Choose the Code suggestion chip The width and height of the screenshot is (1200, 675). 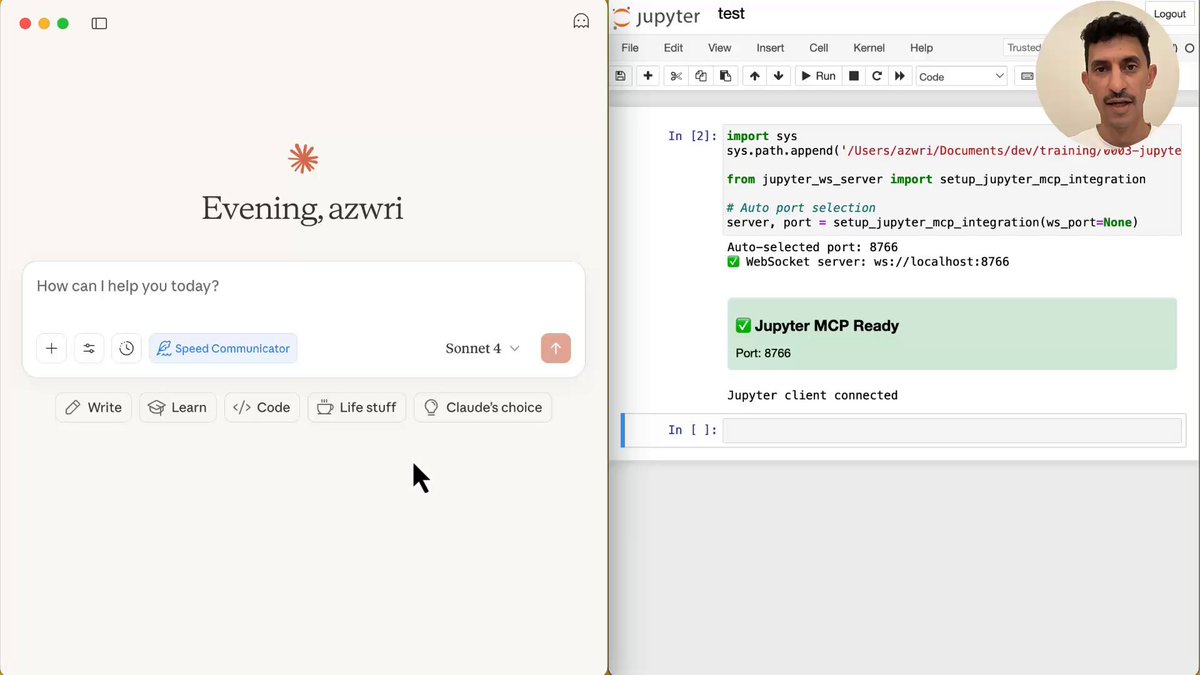tap(262, 407)
